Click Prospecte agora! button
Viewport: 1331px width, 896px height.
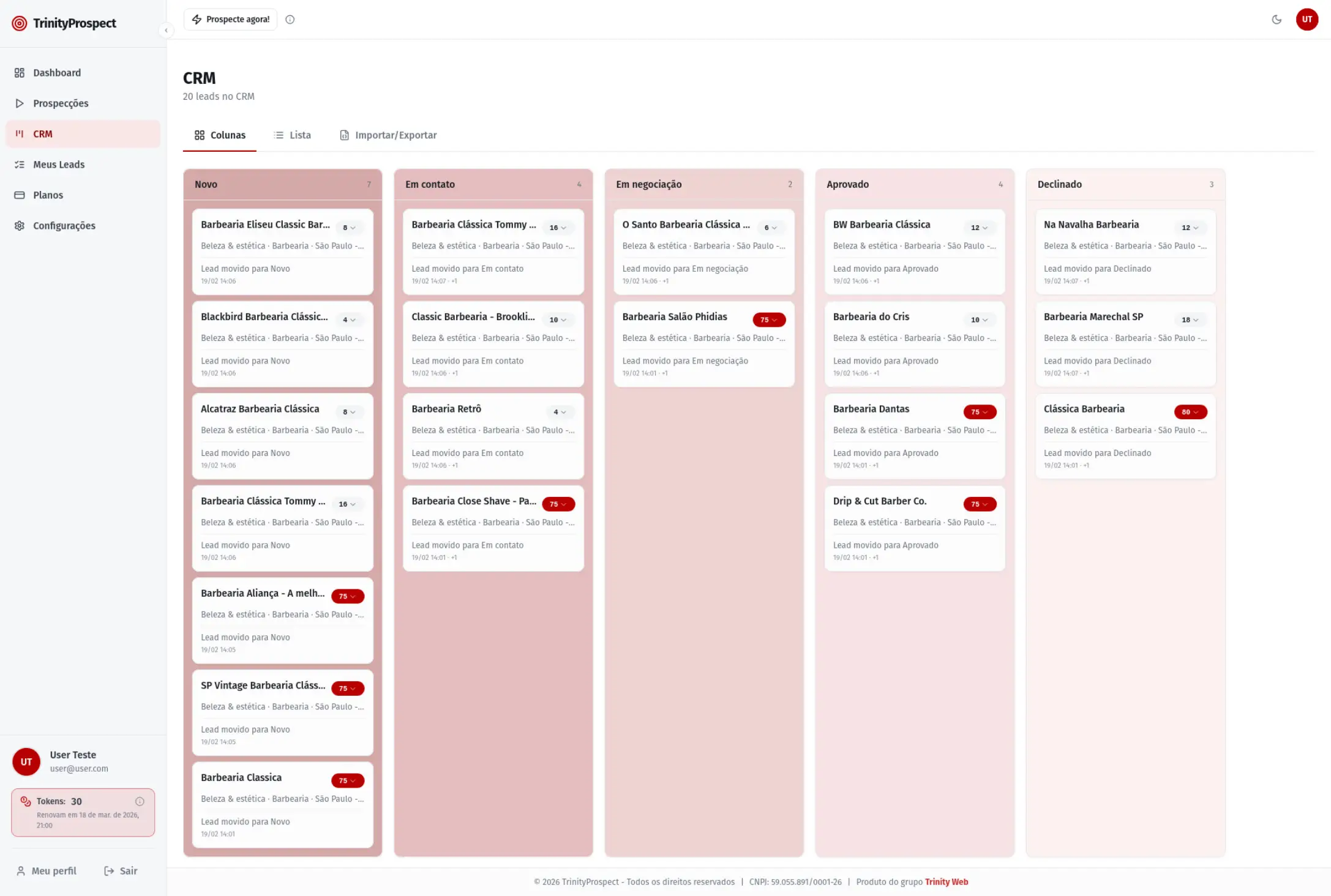(231, 20)
